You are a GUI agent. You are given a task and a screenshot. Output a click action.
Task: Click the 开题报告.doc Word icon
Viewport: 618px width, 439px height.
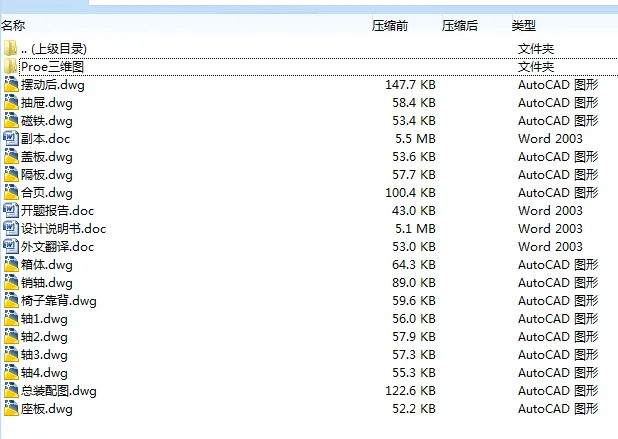[x=11, y=211]
